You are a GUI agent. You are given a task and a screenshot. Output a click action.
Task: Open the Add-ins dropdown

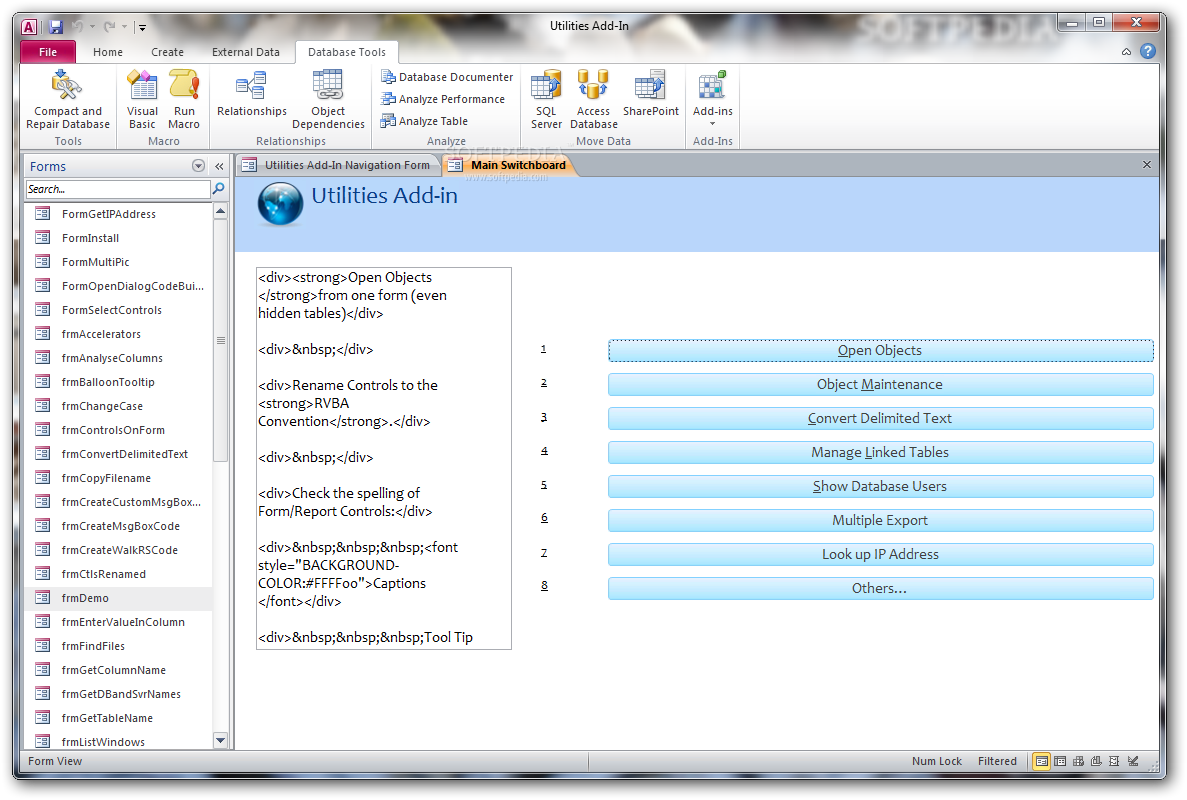pos(712,98)
